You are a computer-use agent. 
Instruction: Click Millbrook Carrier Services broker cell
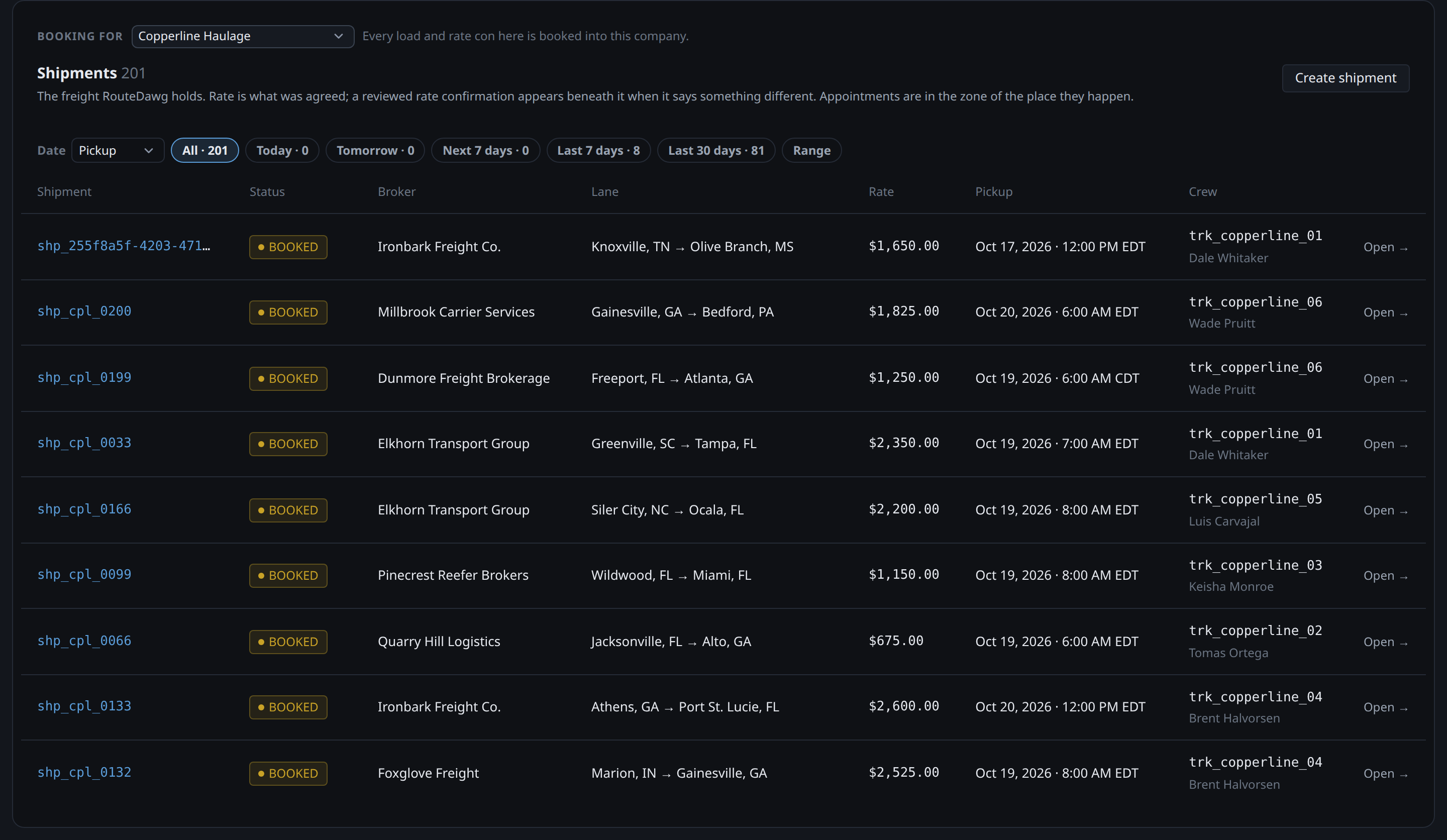click(456, 312)
